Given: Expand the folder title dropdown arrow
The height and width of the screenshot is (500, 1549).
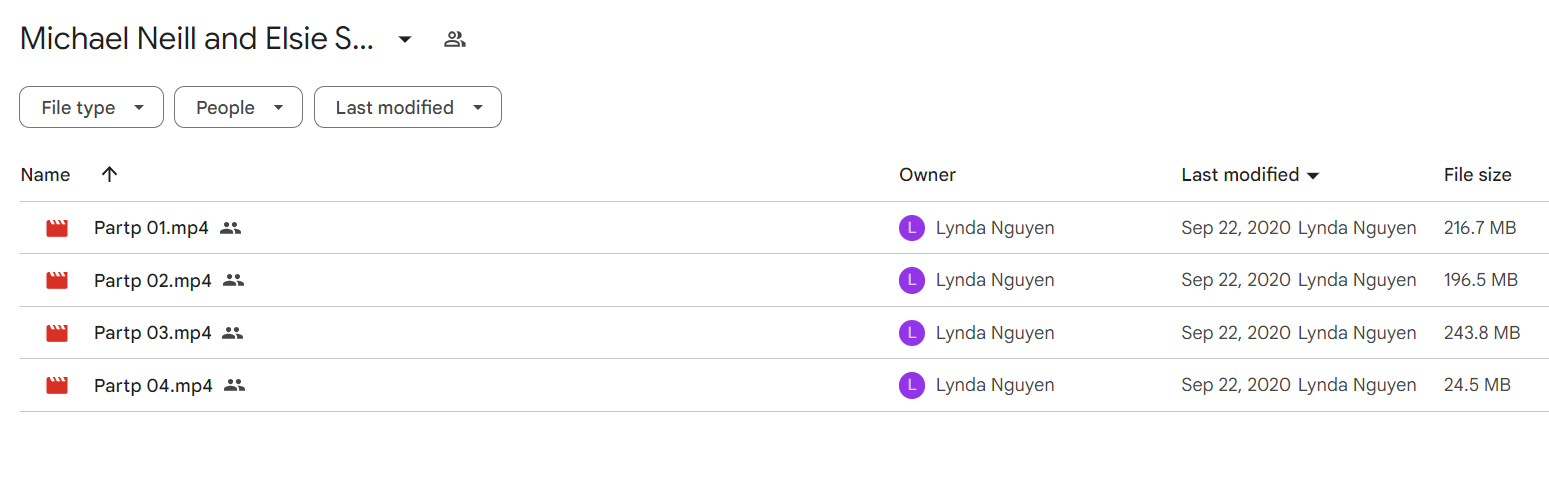Looking at the screenshot, I should [x=405, y=40].
